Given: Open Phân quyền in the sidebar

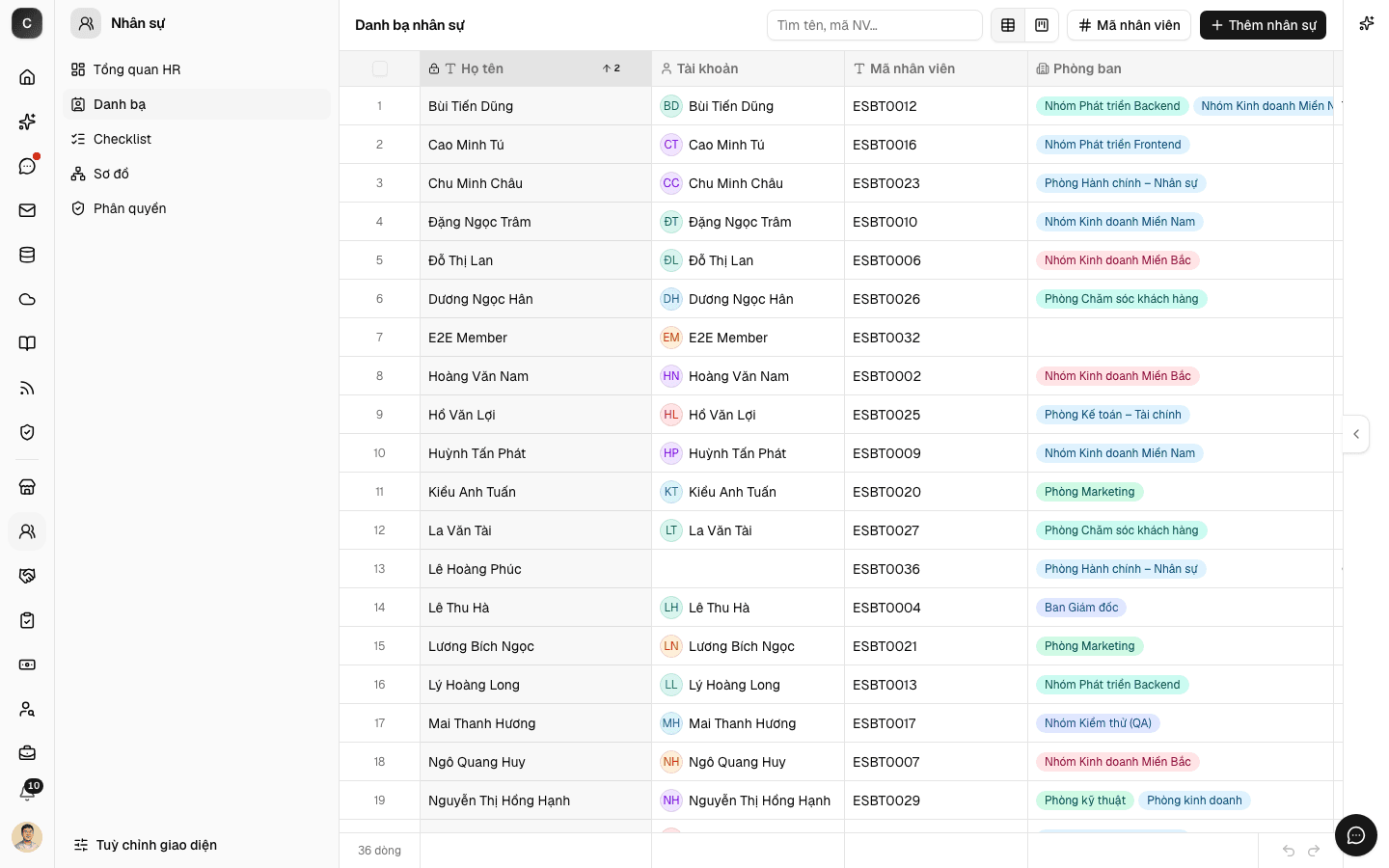Looking at the screenshot, I should (x=197, y=208).
